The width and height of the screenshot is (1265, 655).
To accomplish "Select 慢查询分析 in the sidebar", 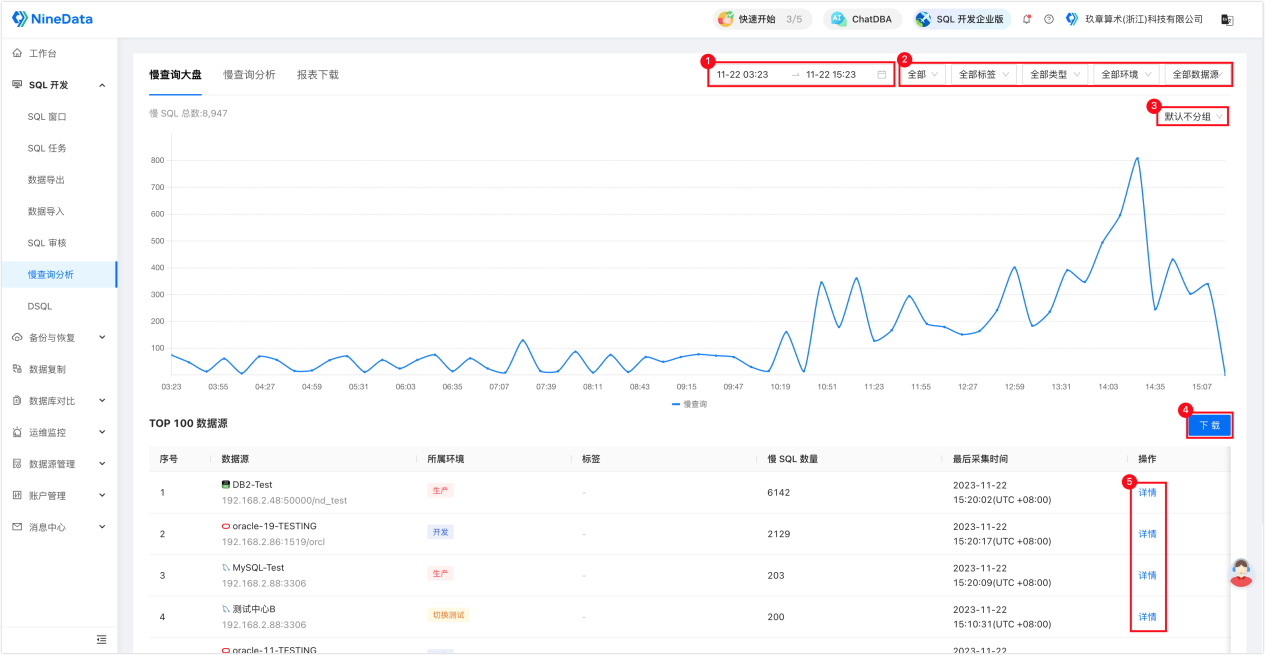I will click(59, 274).
